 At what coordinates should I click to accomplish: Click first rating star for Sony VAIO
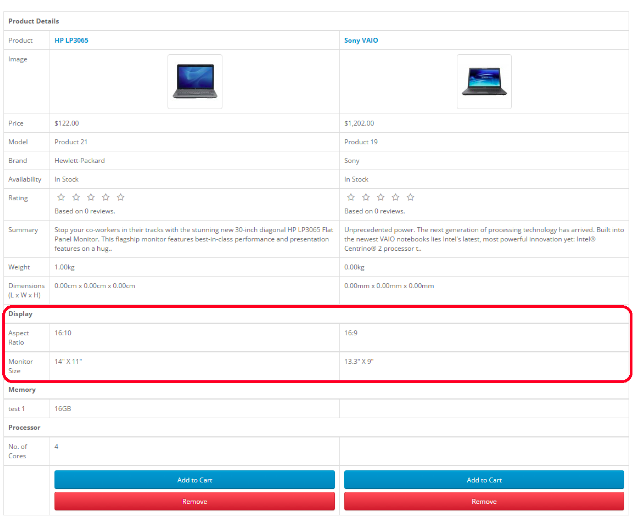click(x=351, y=197)
